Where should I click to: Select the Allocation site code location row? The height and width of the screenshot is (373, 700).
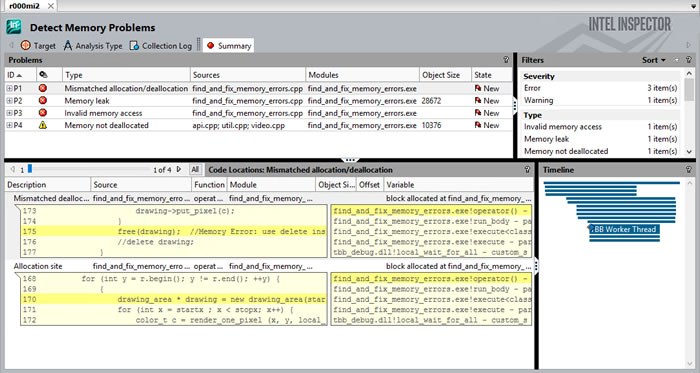(x=269, y=266)
